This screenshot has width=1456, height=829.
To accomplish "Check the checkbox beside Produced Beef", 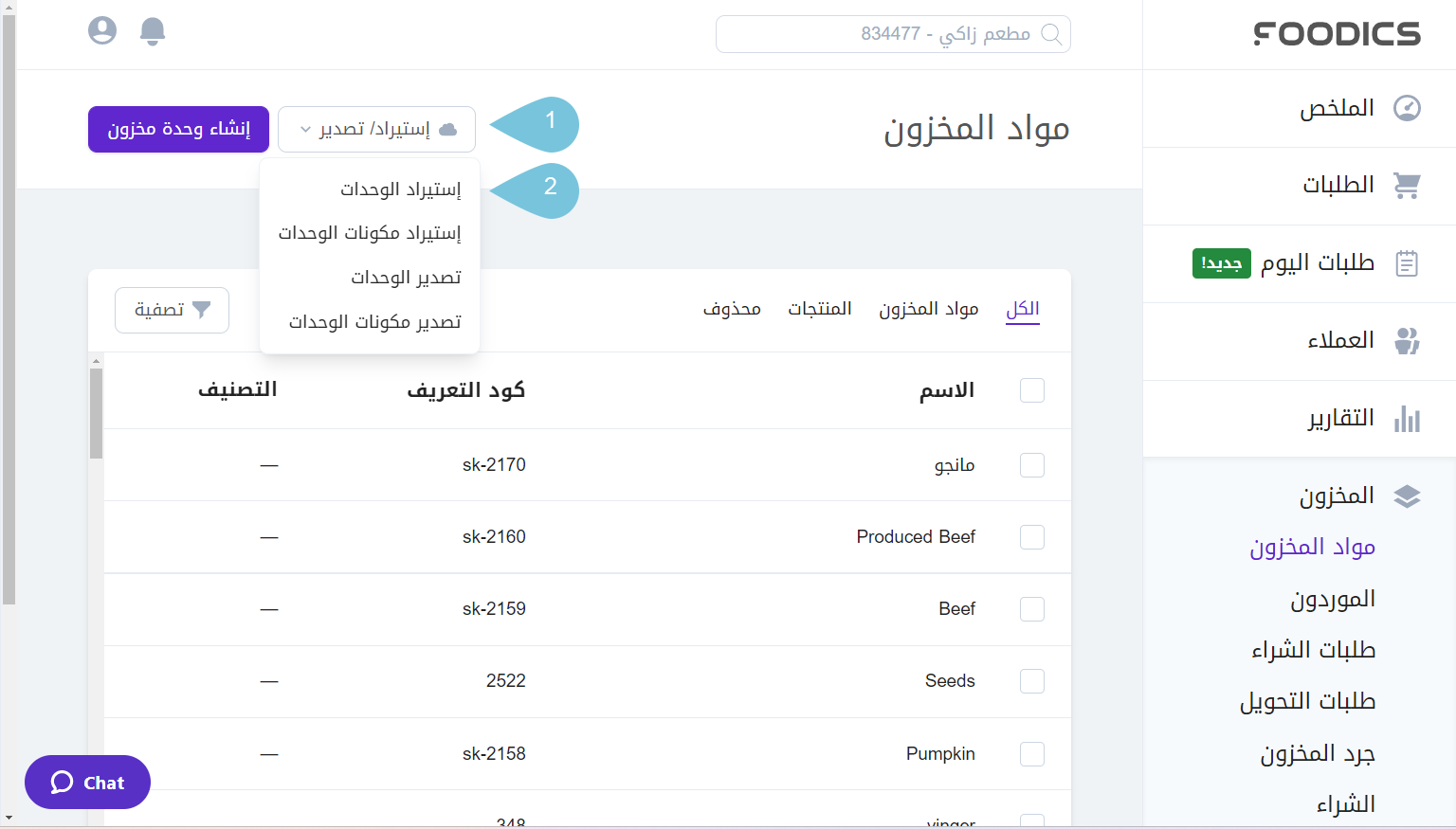I will coord(1031,537).
